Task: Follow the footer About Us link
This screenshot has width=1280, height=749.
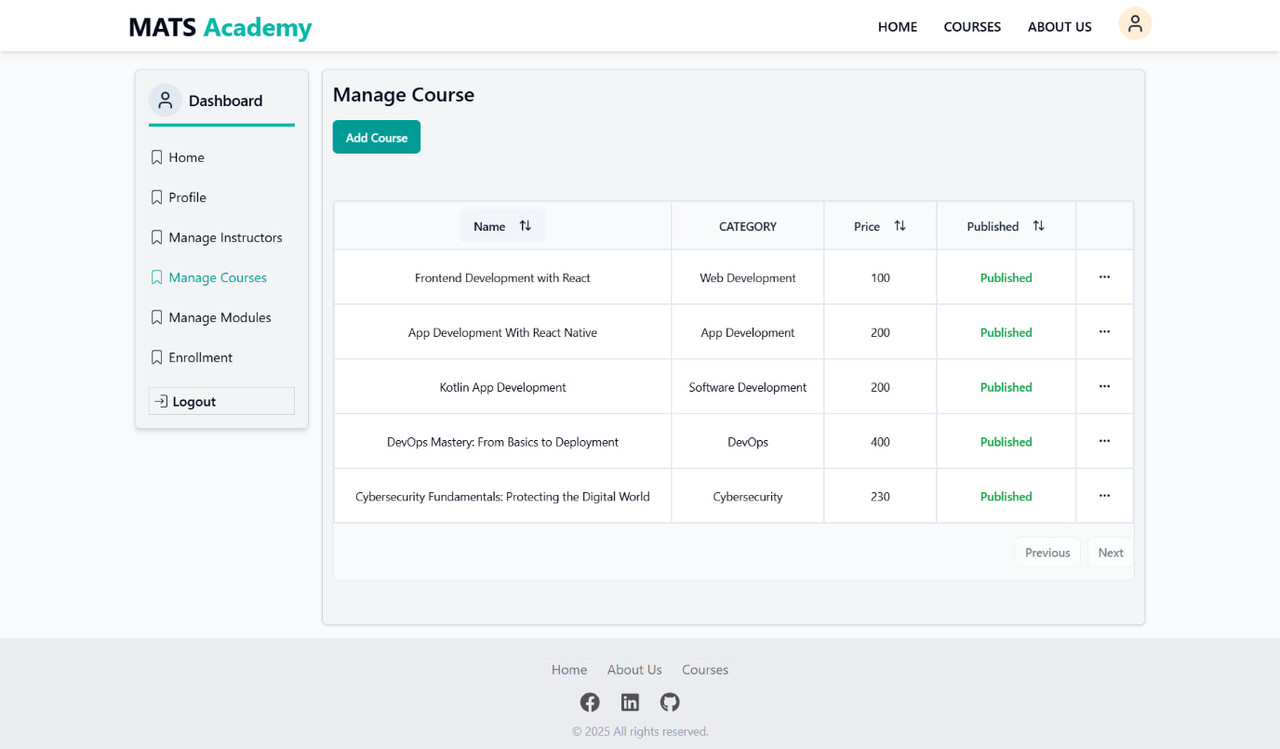Action: click(634, 670)
